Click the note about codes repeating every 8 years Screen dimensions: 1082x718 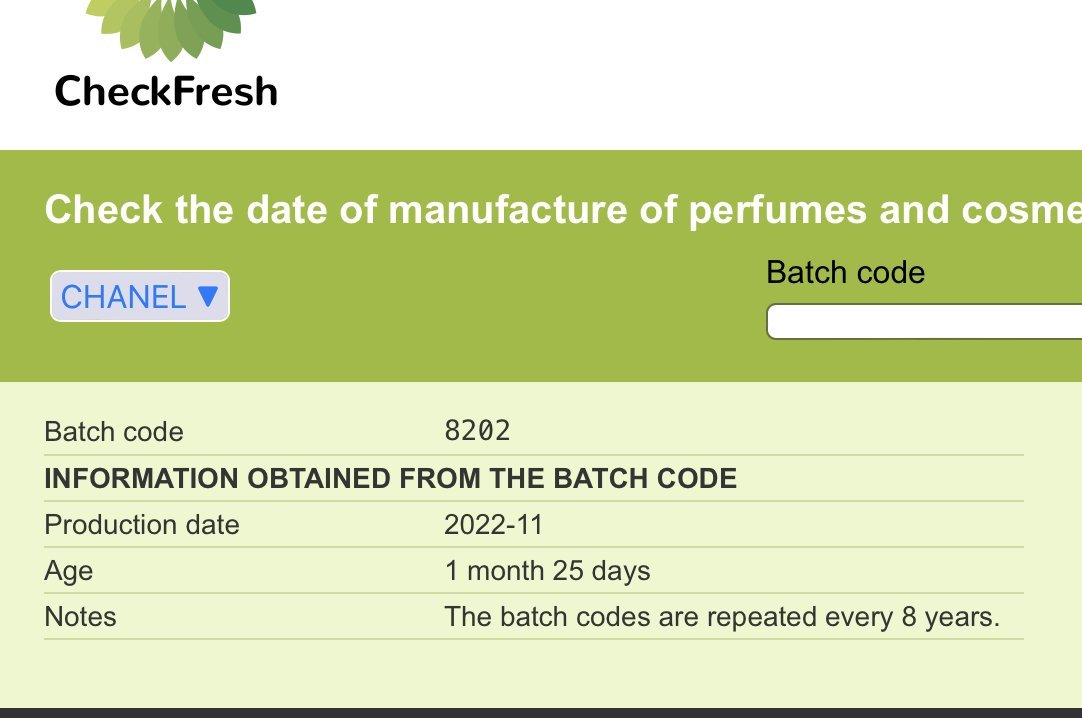pyautogui.click(x=722, y=617)
